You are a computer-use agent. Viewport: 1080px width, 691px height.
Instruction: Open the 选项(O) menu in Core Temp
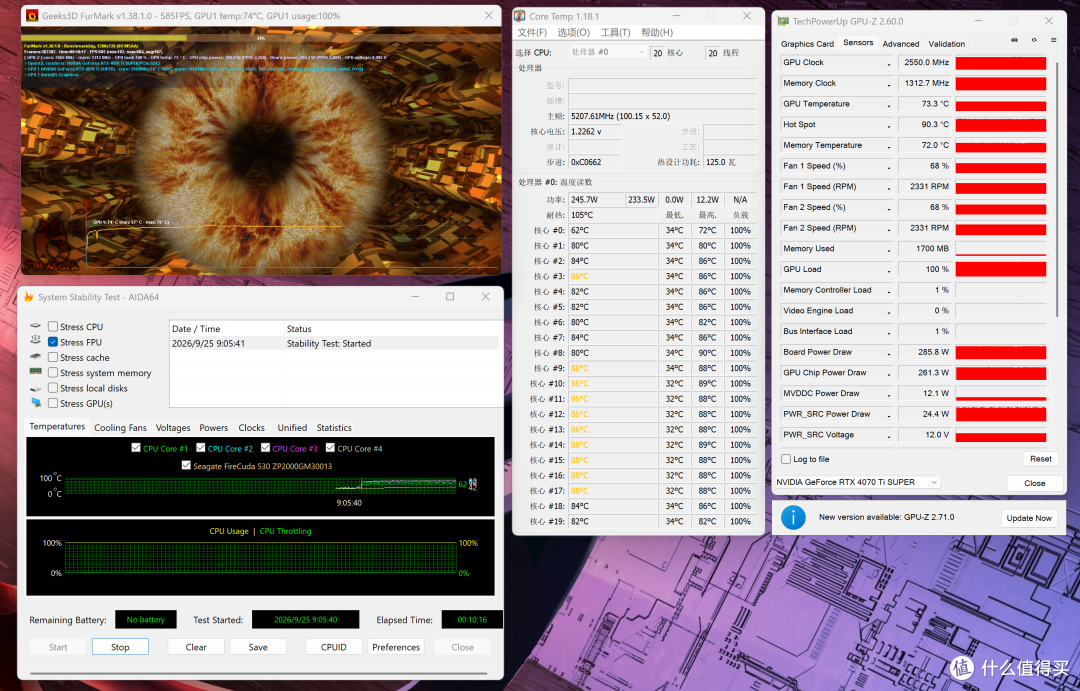[574, 32]
